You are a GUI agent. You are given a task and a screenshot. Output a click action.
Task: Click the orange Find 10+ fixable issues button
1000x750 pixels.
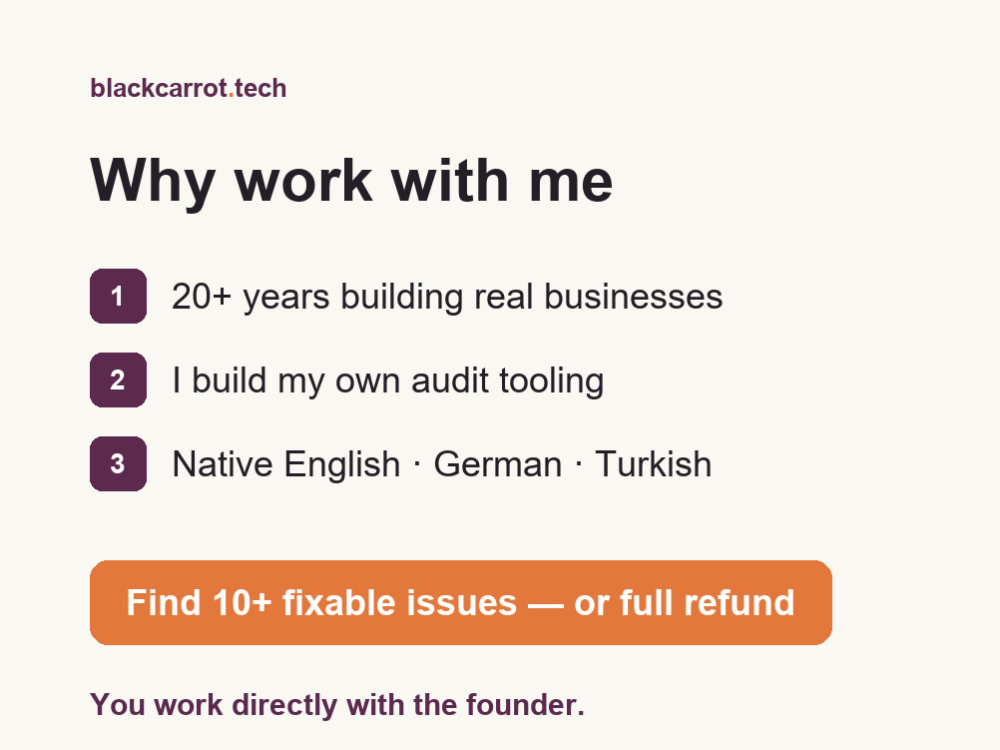461,603
